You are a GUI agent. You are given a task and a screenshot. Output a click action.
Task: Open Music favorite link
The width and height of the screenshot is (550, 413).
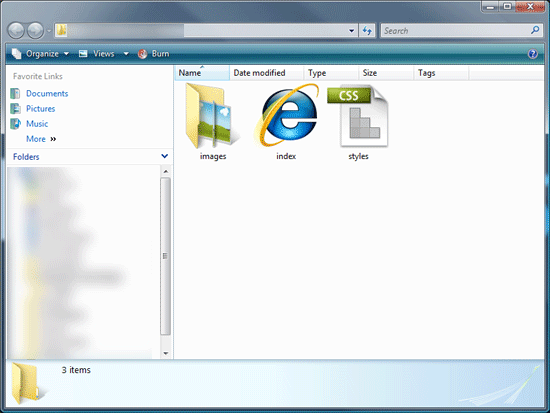pyautogui.click(x=37, y=124)
